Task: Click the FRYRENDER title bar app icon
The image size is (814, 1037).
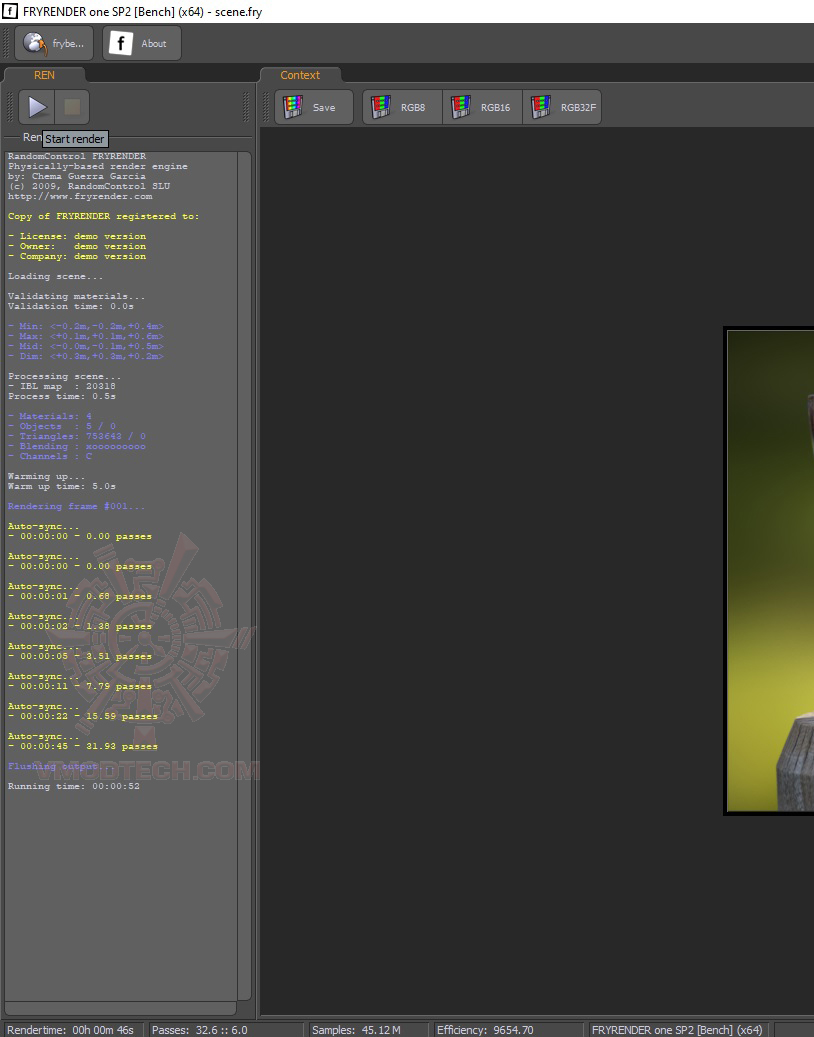Action: pyautogui.click(x=10, y=11)
